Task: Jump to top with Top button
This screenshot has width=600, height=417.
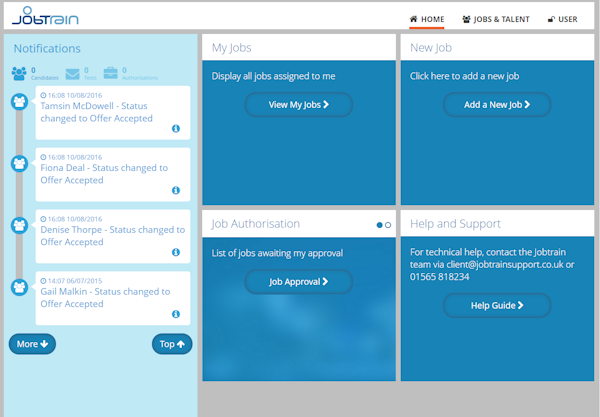Action: [172, 344]
